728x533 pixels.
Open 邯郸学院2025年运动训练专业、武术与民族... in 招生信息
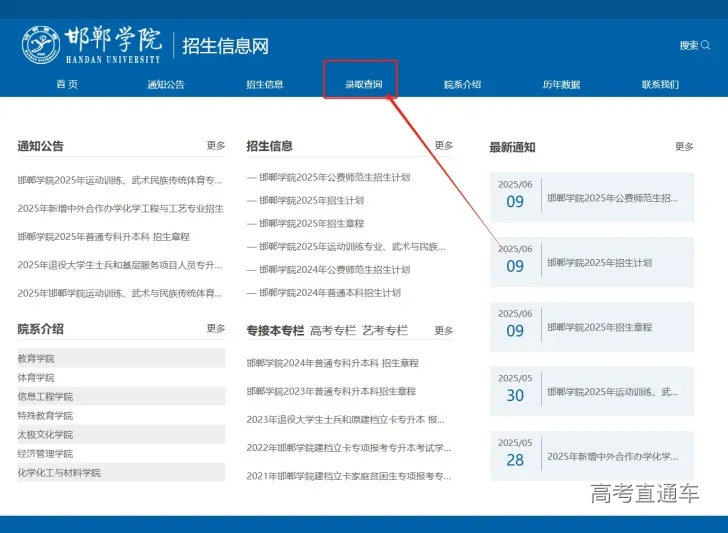[x=352, y=247]
